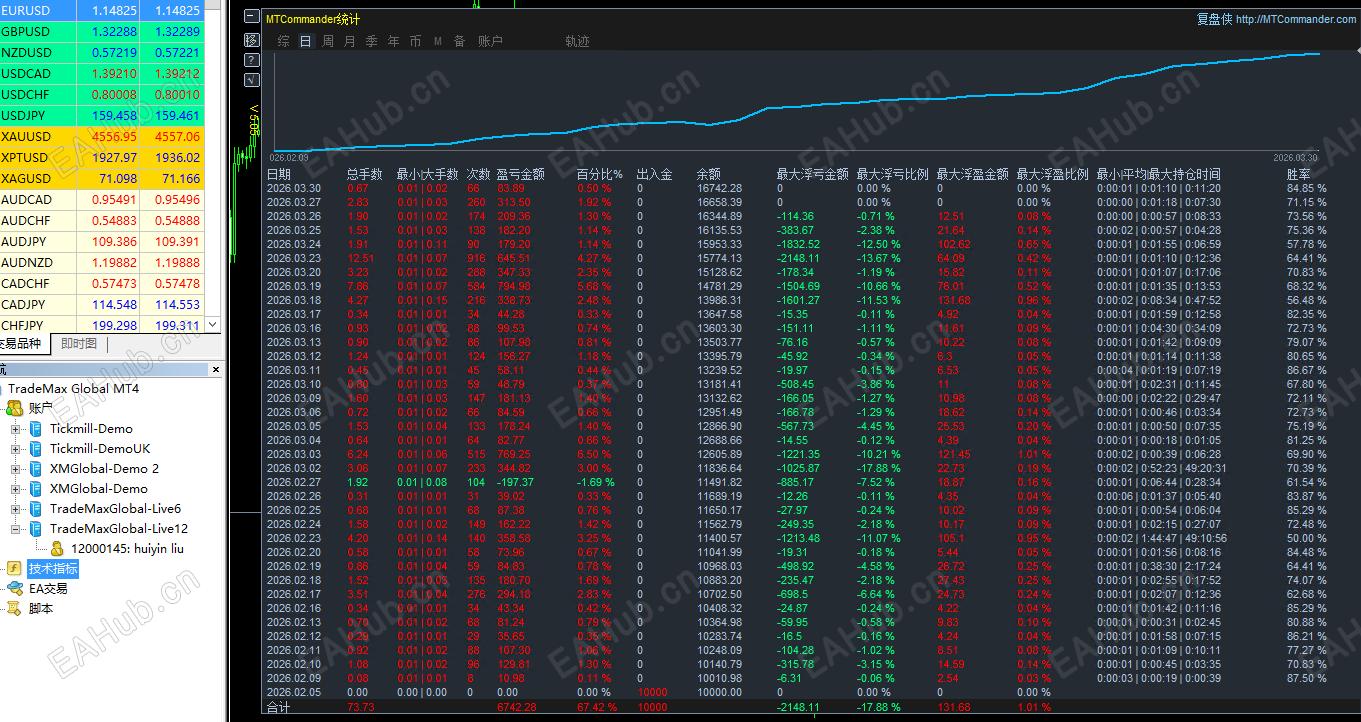Open the http://MTCommander.com link

[x=1297, y=19]
